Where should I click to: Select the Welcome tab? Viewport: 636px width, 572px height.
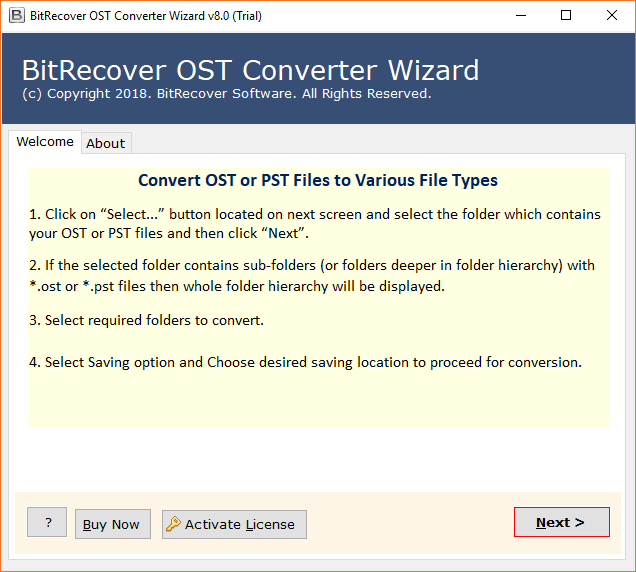click(x=45, y=142)
